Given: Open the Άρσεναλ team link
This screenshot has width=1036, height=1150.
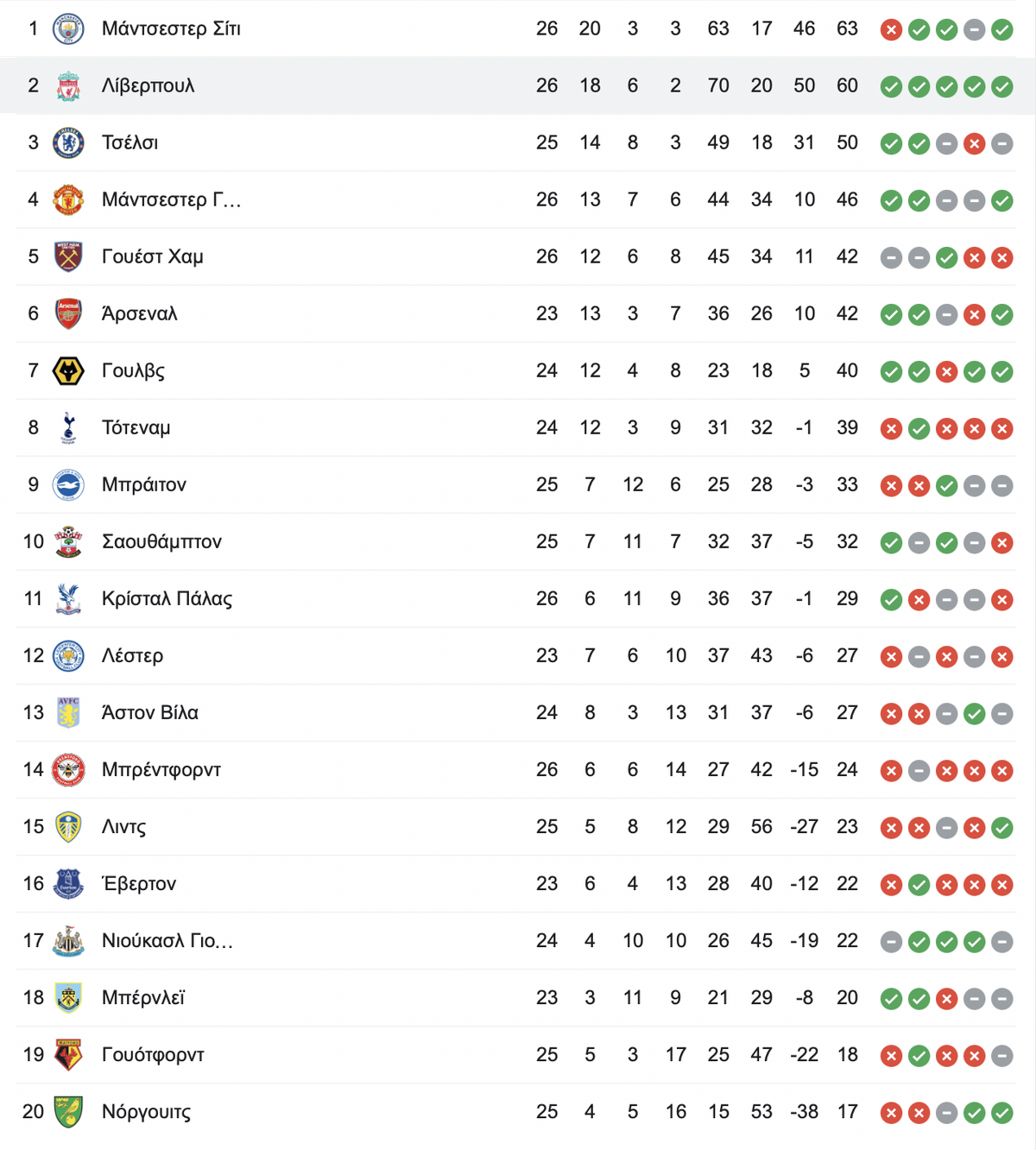Looking at the screenshot, I should tap(139, 314).
